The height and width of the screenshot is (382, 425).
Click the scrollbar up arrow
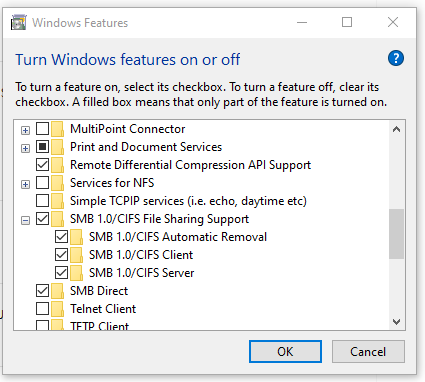click(x=396, y=129)
